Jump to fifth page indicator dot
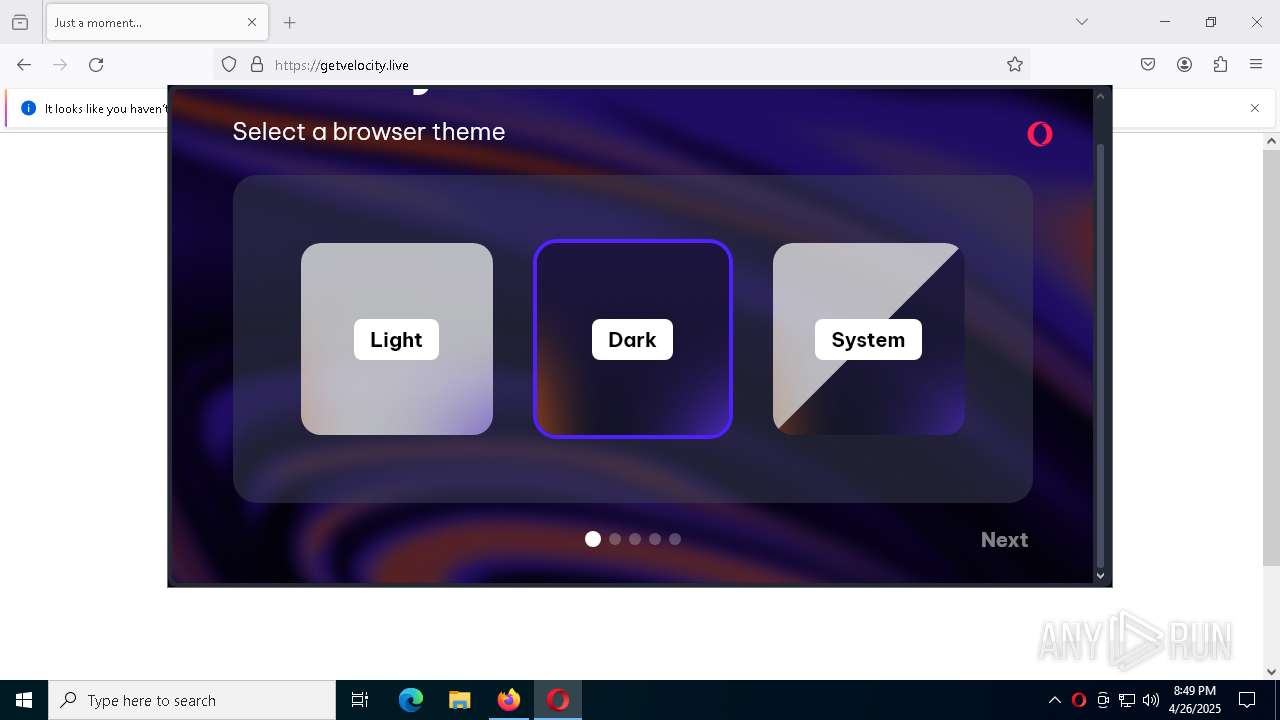Screen dimensions: 1280x720 pos(675,539)
